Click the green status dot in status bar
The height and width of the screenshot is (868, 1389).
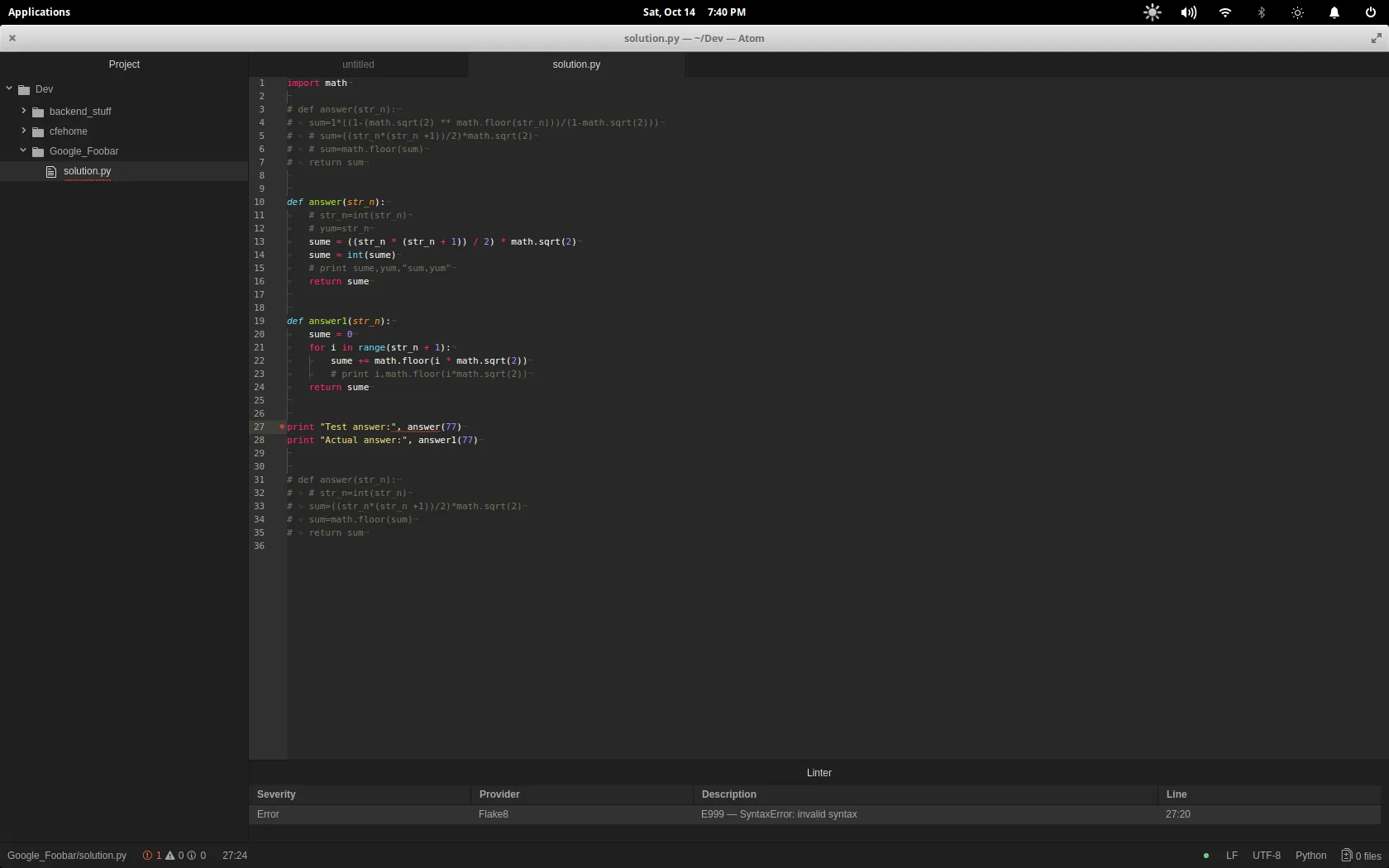(1205, 856)
